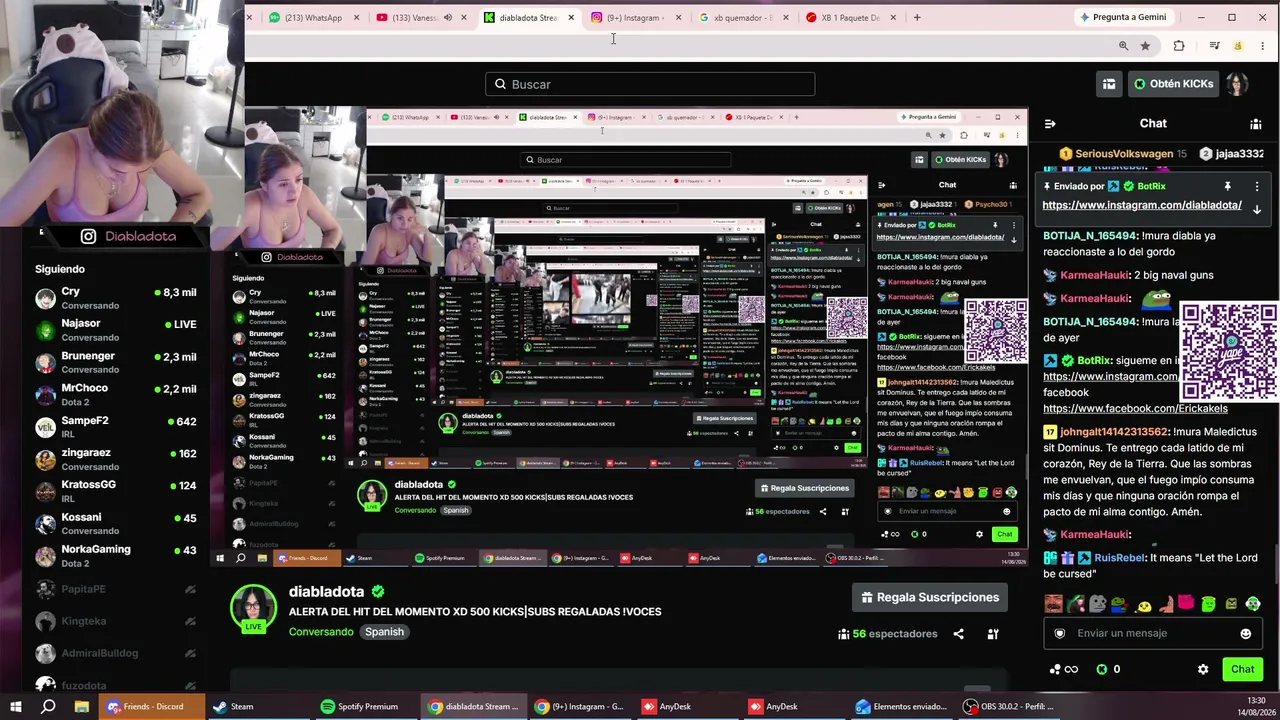Open Najasor live channel in sidebar

(x=115, y=330)
